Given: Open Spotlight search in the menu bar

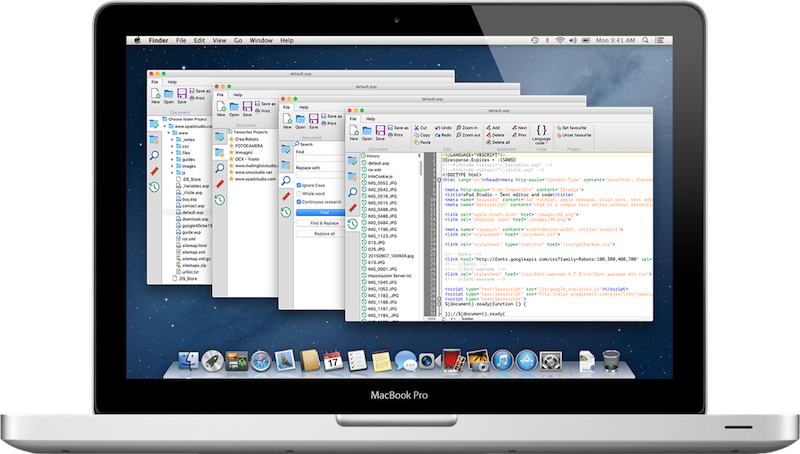Looking at the screenshot, I should click(644, 40).
